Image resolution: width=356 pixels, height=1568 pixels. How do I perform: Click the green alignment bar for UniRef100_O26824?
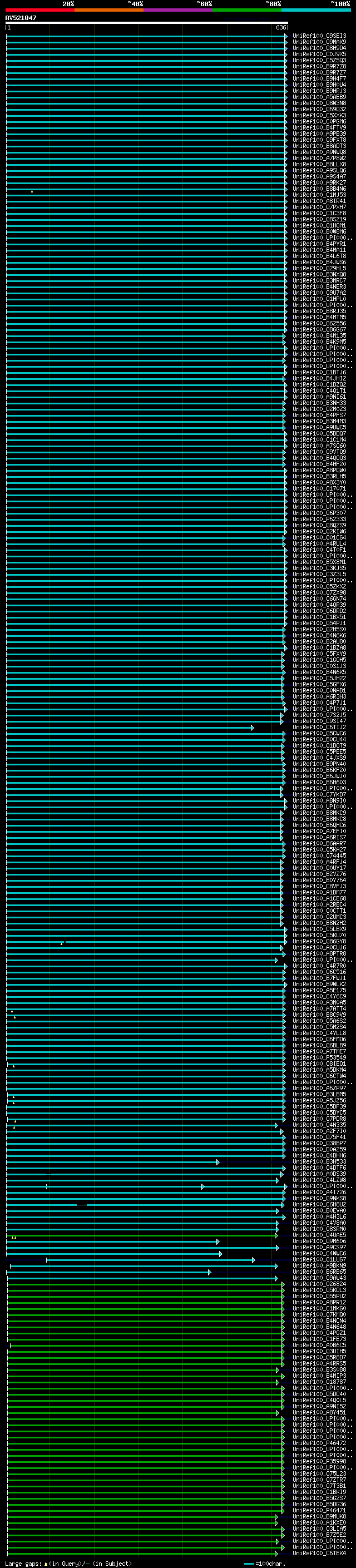[x=145, y=1284]
